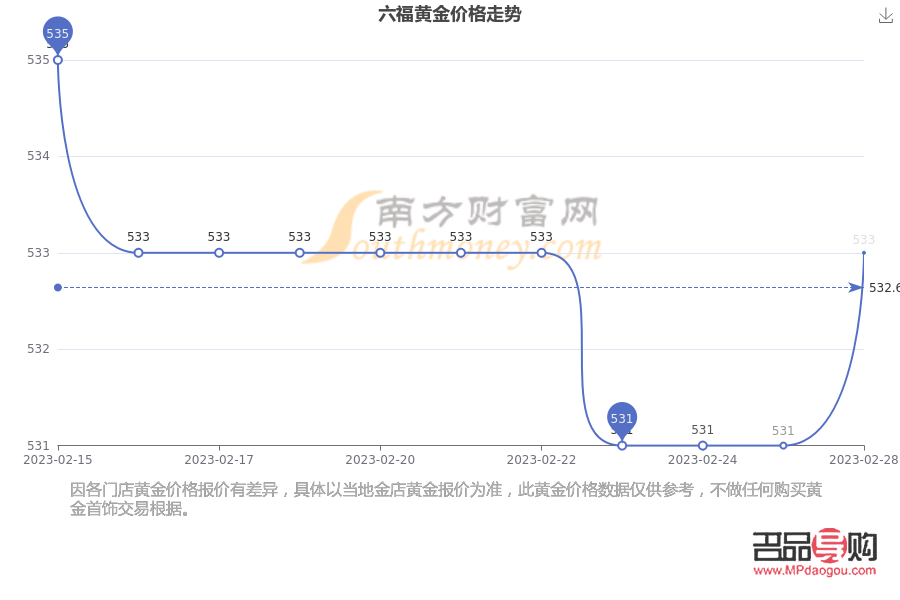Click the data point above 2023-02-17

pos(219,253)
